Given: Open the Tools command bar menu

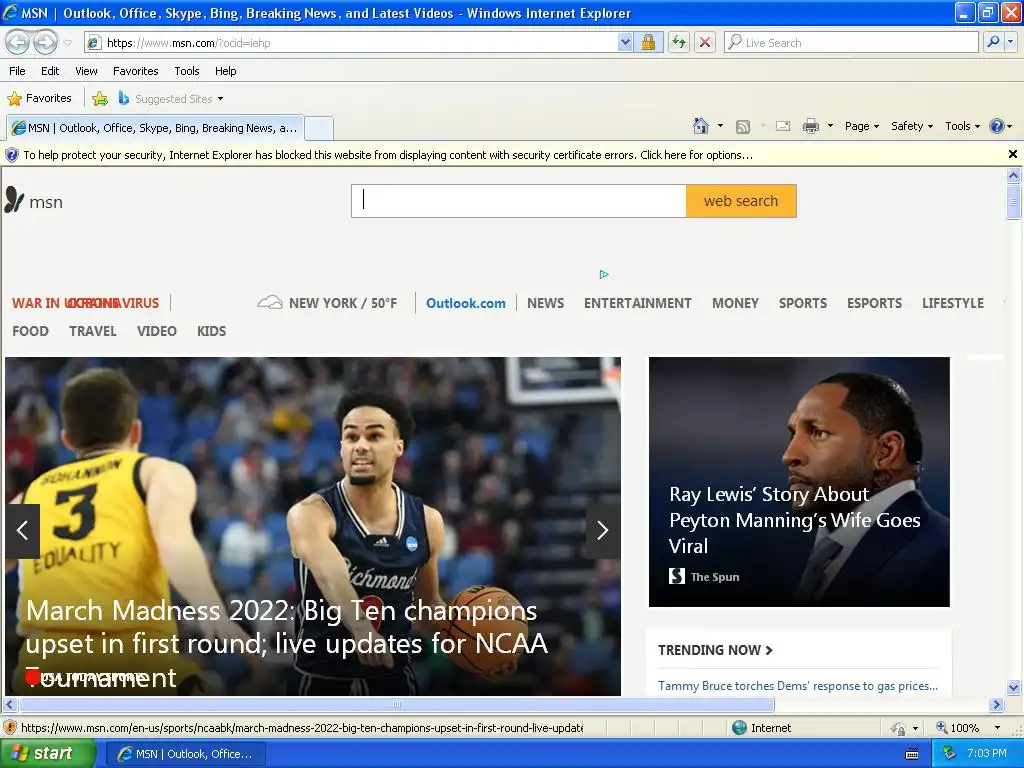Looking at the screenshot, I should (962, 126).
